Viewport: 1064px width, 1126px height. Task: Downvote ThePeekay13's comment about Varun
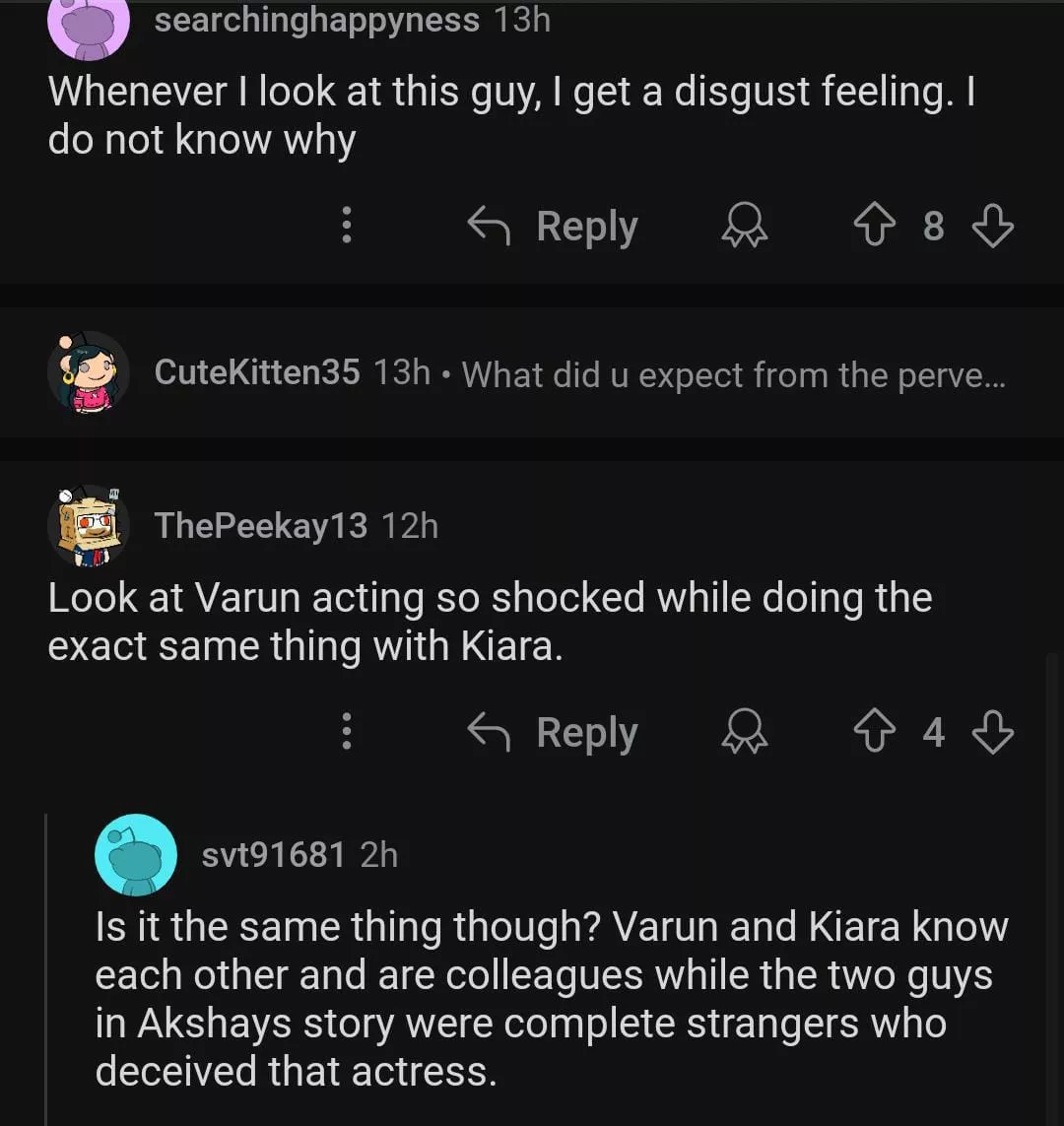point(992,733)
